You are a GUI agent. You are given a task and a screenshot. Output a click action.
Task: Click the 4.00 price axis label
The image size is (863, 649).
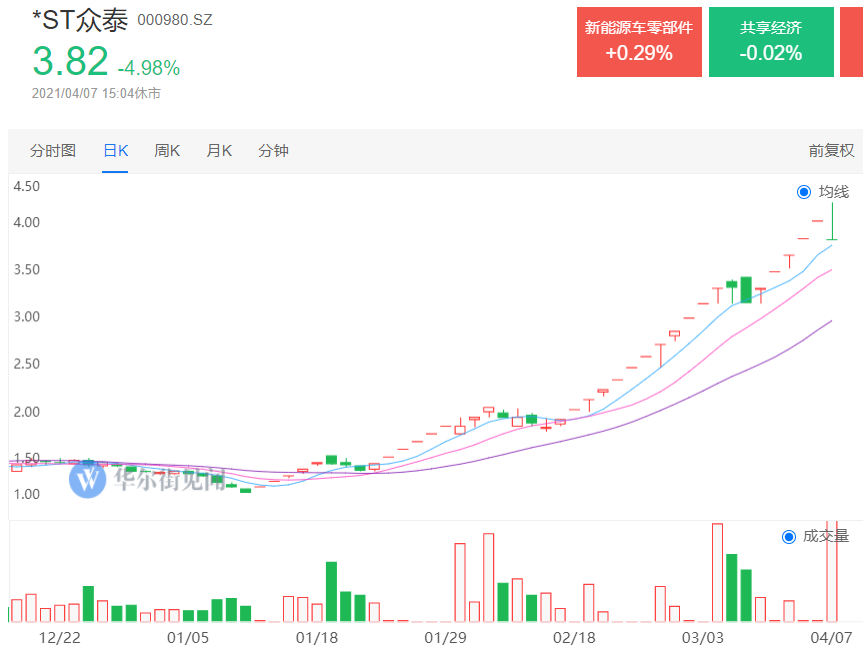point(26,222)
